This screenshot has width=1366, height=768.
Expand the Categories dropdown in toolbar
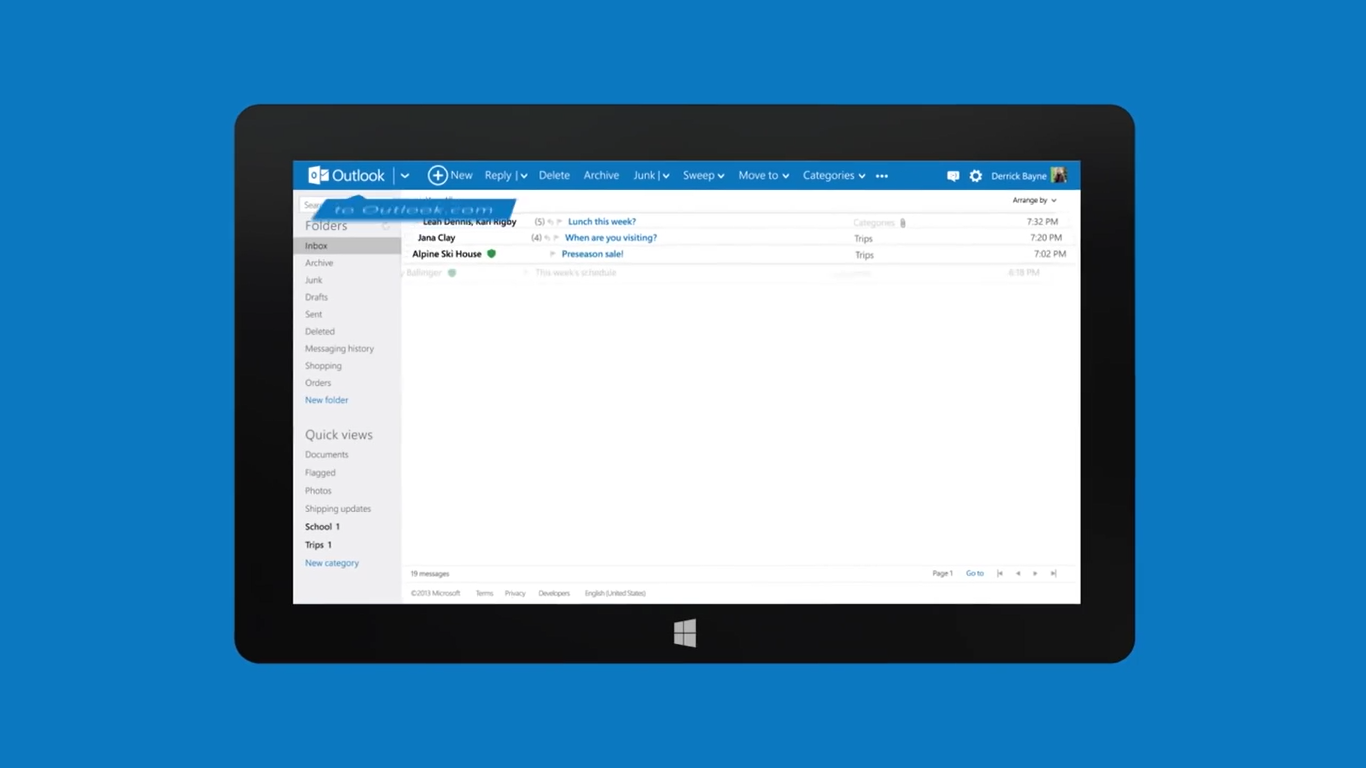click(x=833, y=175)
